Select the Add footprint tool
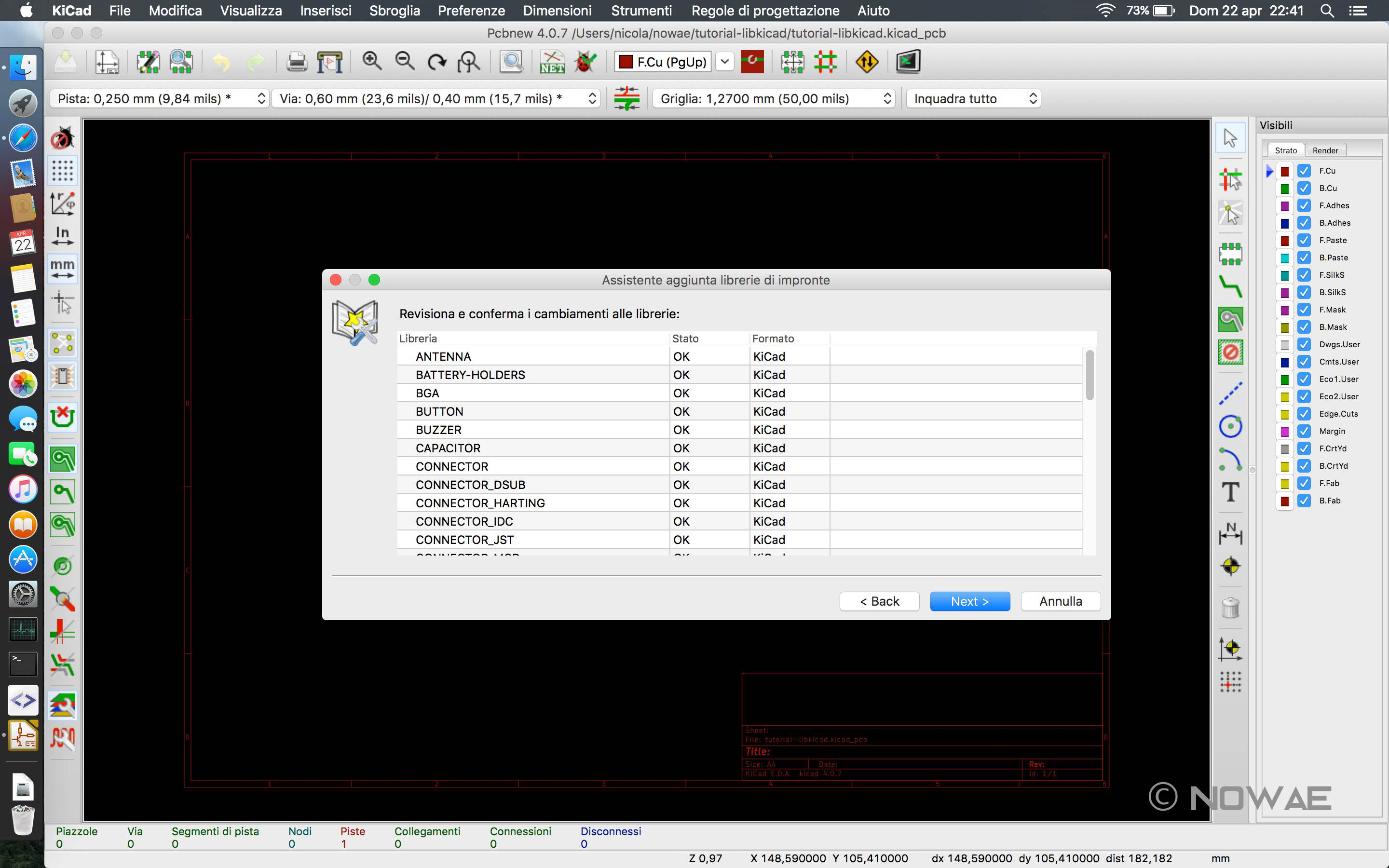This screenshot has height=868, width=1389. [1230, 253]
